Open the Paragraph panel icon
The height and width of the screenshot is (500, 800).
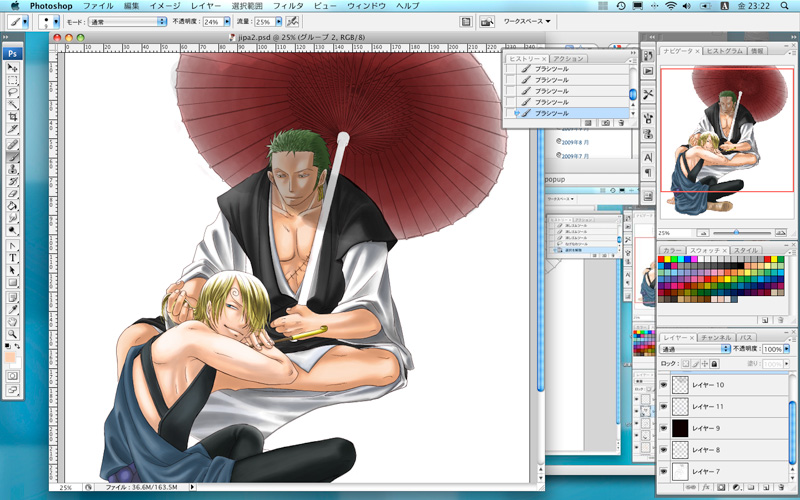[648, 173]
